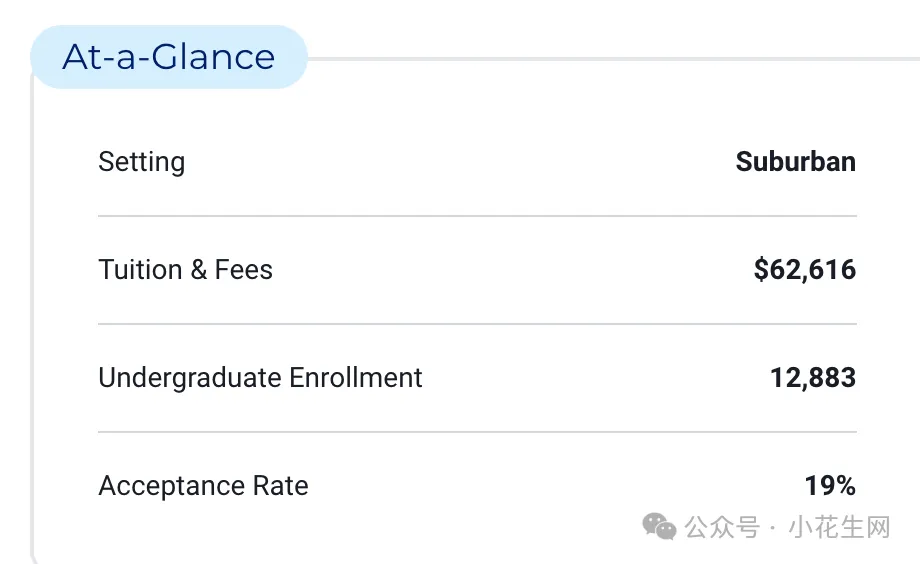Click the Suburban setting value
This screenshot has height=564, width=920.
pos(796,161)
